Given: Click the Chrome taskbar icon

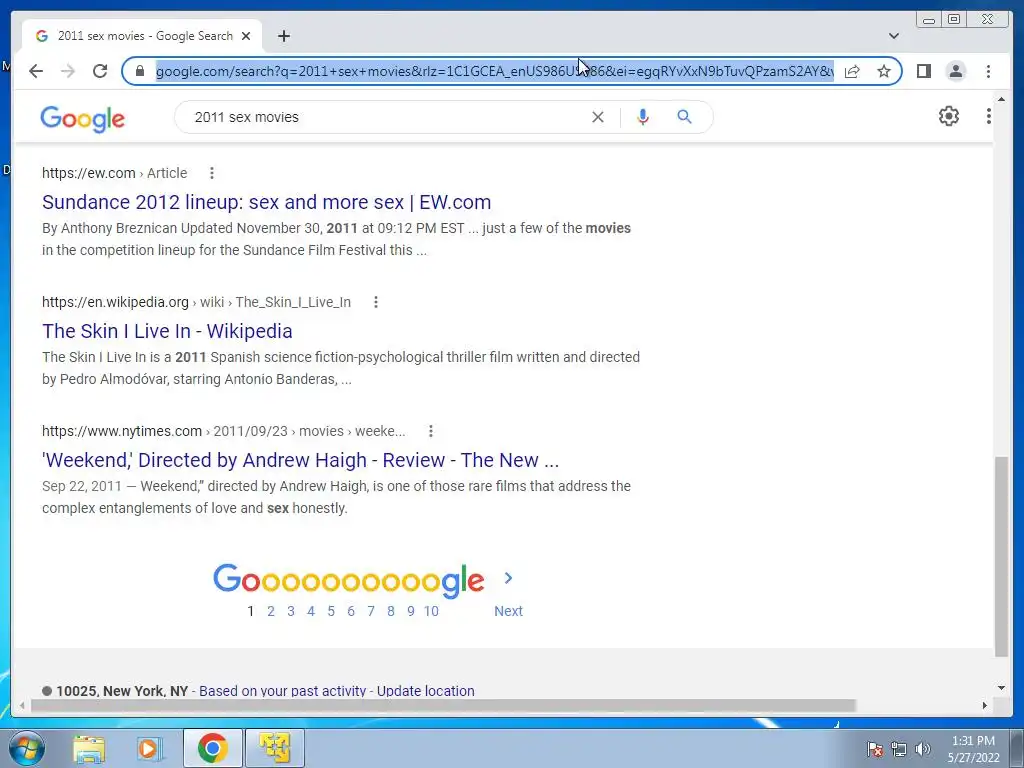Looking at the screenshot, I should tap(213, 748).
